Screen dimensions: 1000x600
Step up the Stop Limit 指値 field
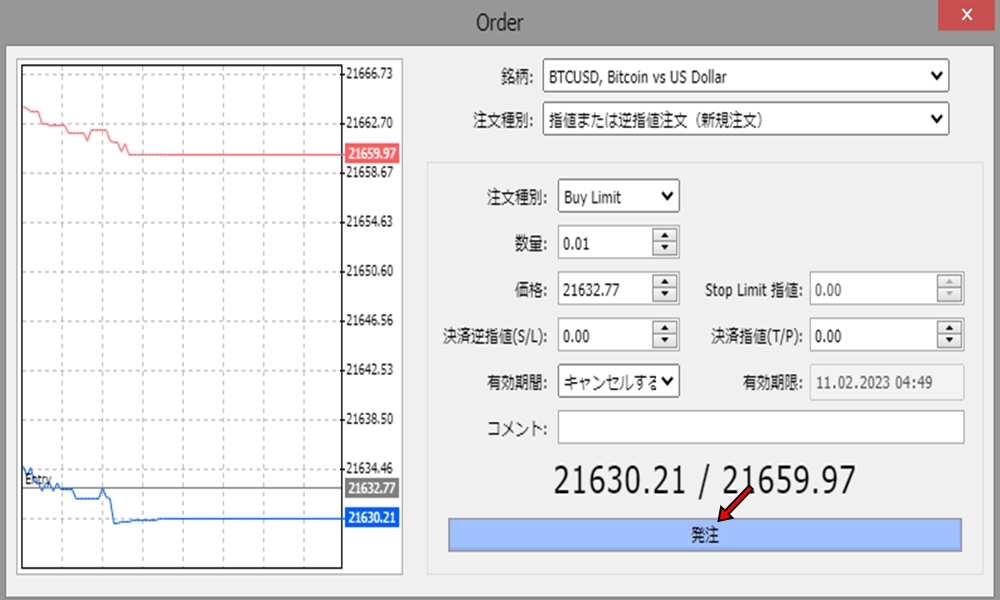coord(948,282)
